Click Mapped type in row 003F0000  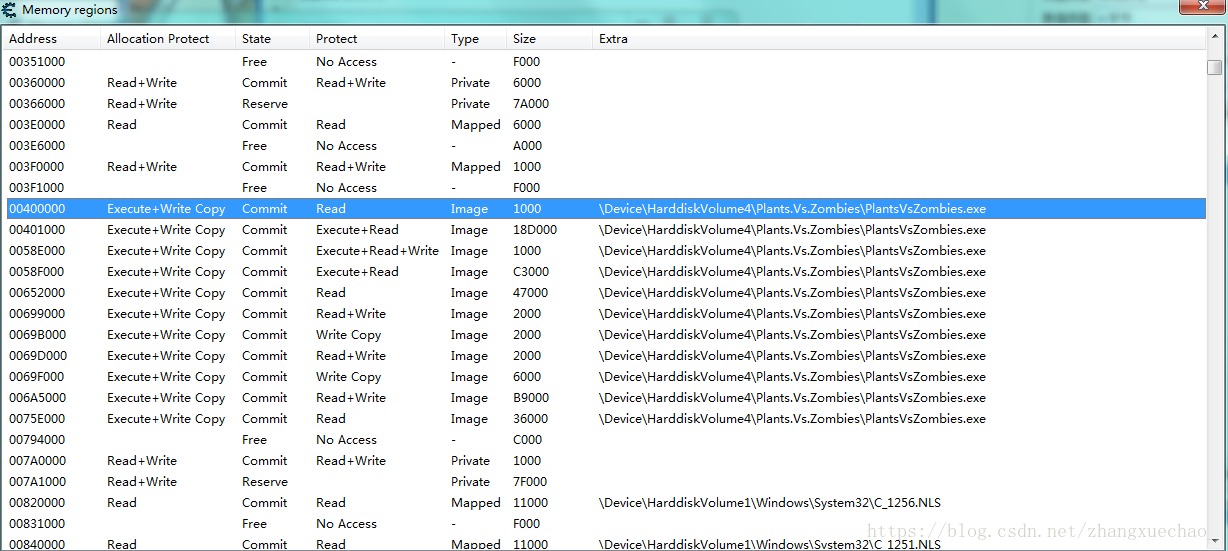[x=476, y=167]
